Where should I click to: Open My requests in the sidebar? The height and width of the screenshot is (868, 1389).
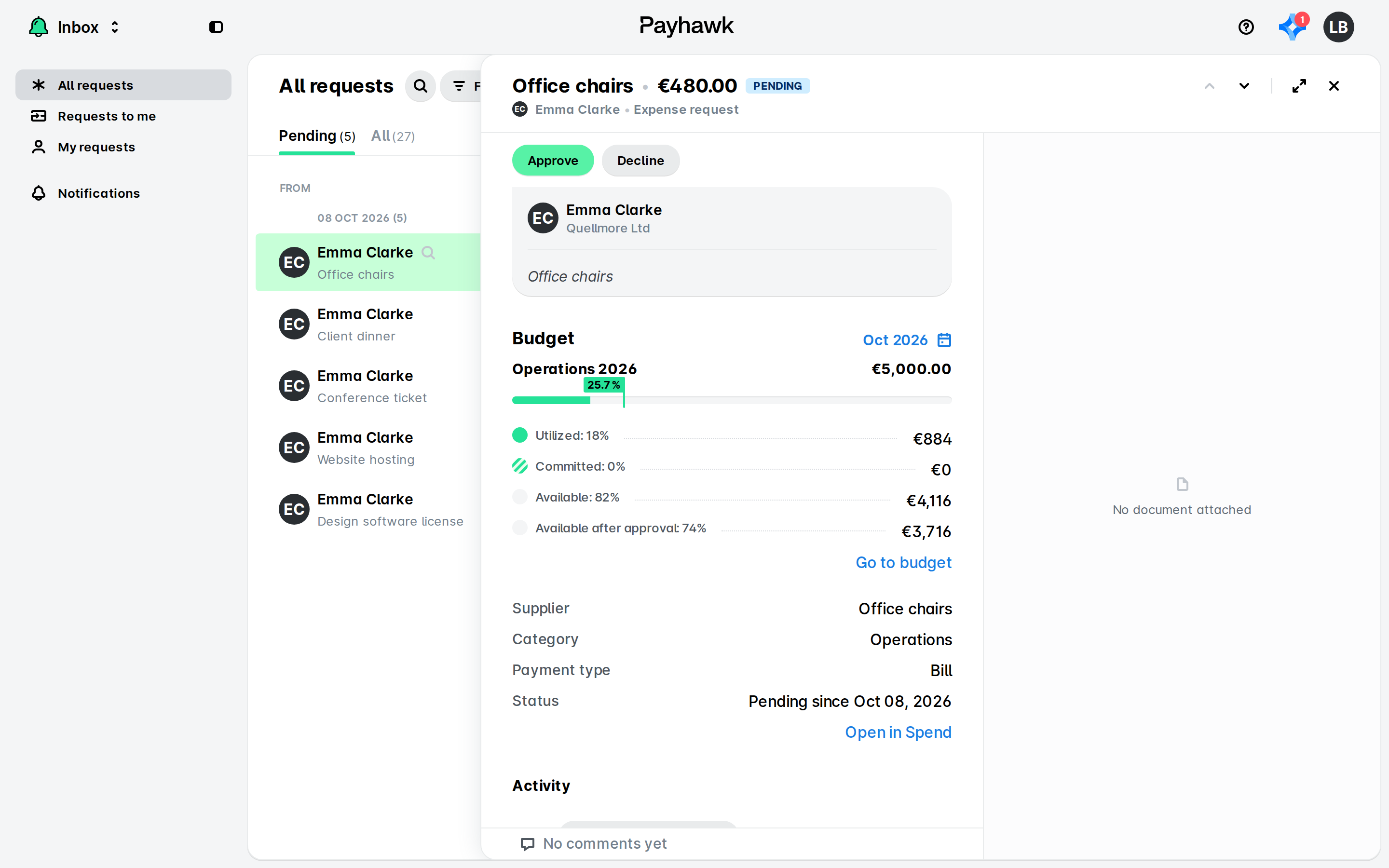123,147
